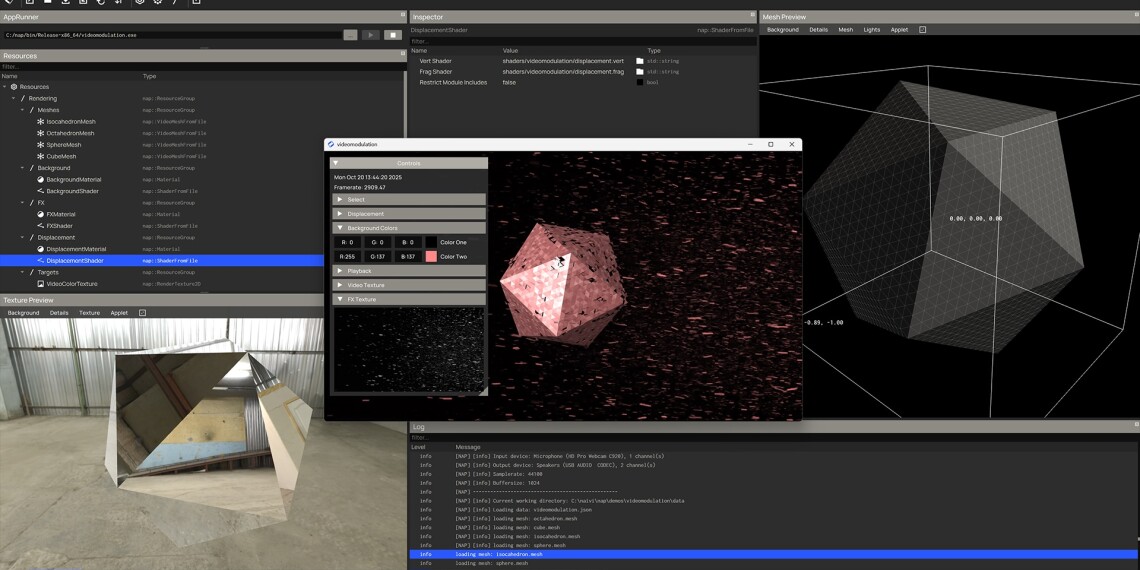Screen dimensions: 1140x570
Task: Click the Color Two pink swatch
Action: [x=431, y=257]
